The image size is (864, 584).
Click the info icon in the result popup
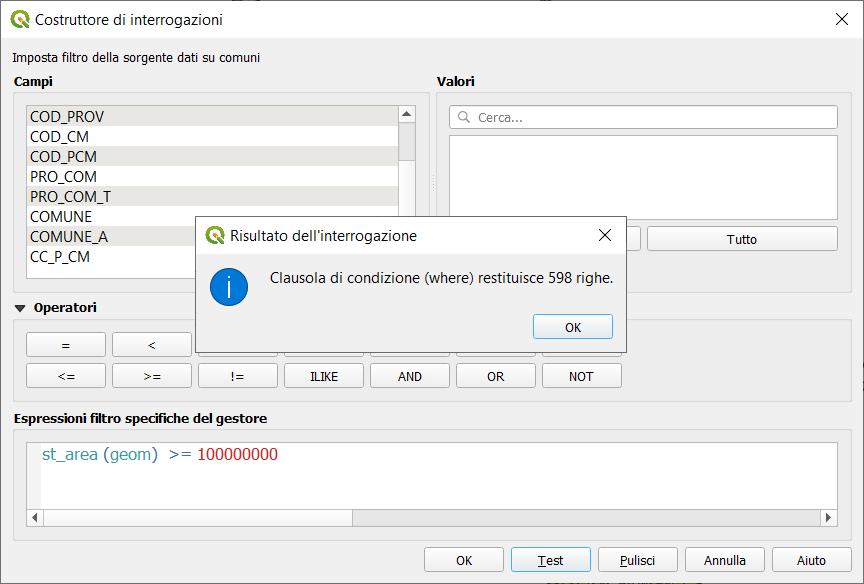[x=228, y=287]
